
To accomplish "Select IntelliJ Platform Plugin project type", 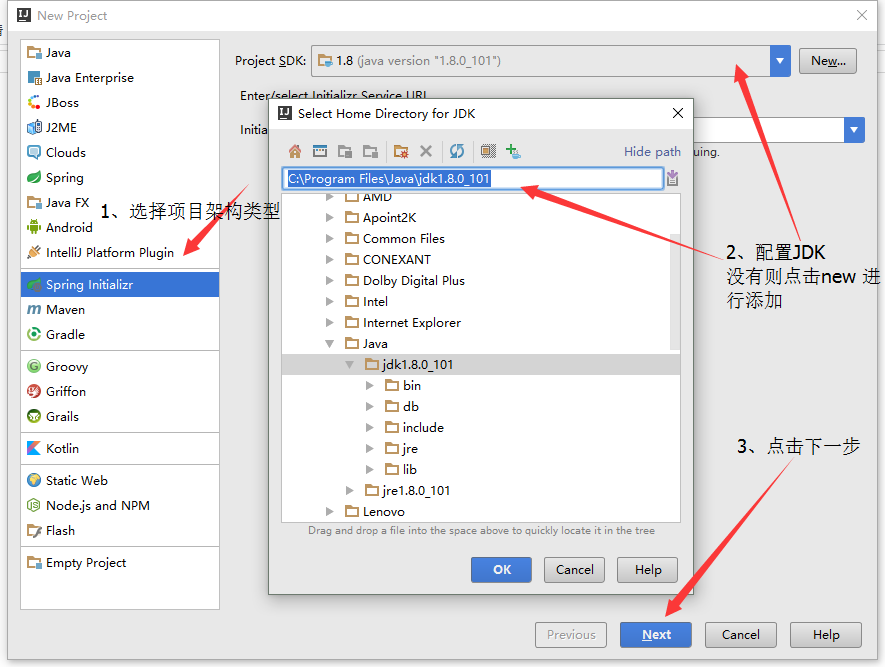I will click(x=120, y=252).
